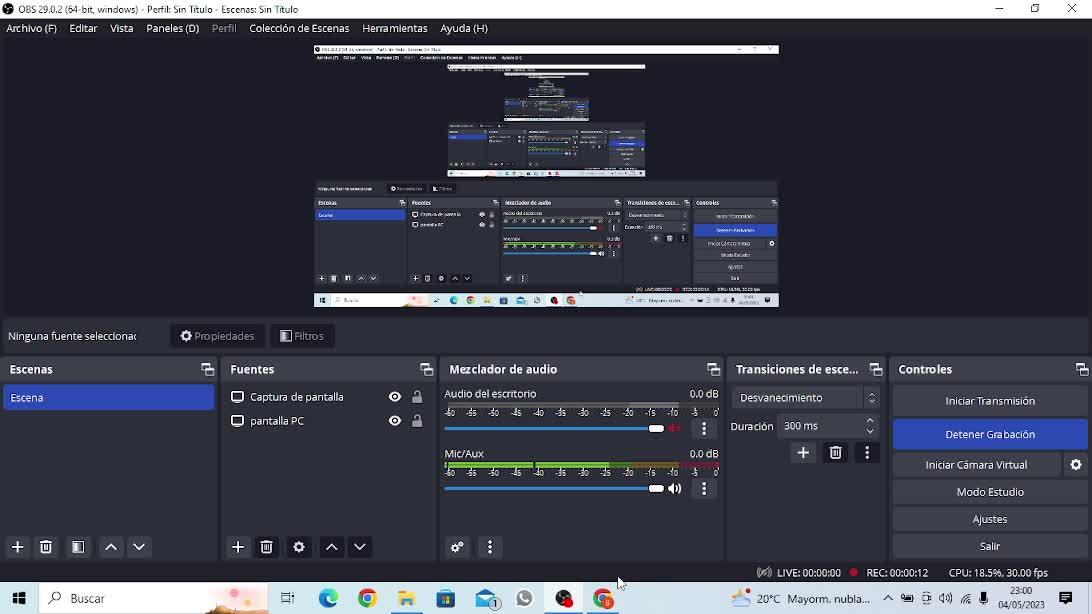Click Duración 300 ms input field
Image resolution: width=1092 pixels, height=614 pixels.
click(x=822, y=426)
